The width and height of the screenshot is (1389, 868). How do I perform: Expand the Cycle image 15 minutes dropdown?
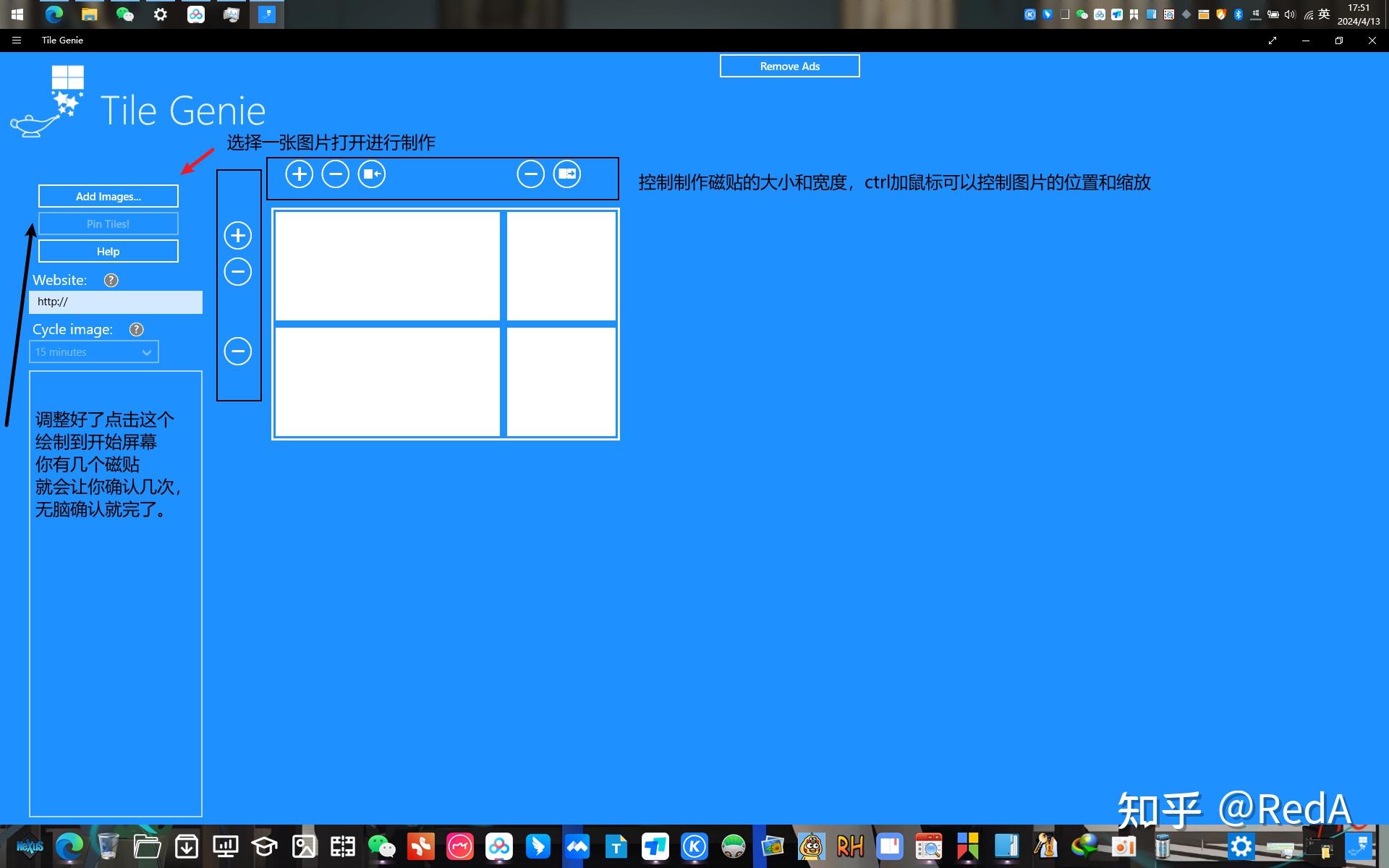(94, 352)
